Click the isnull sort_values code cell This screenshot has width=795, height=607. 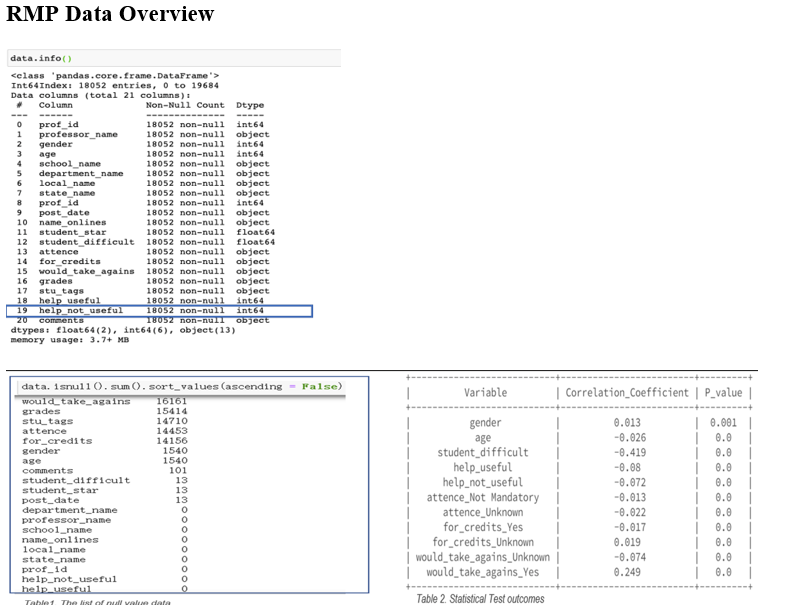[x=180, y=386]
